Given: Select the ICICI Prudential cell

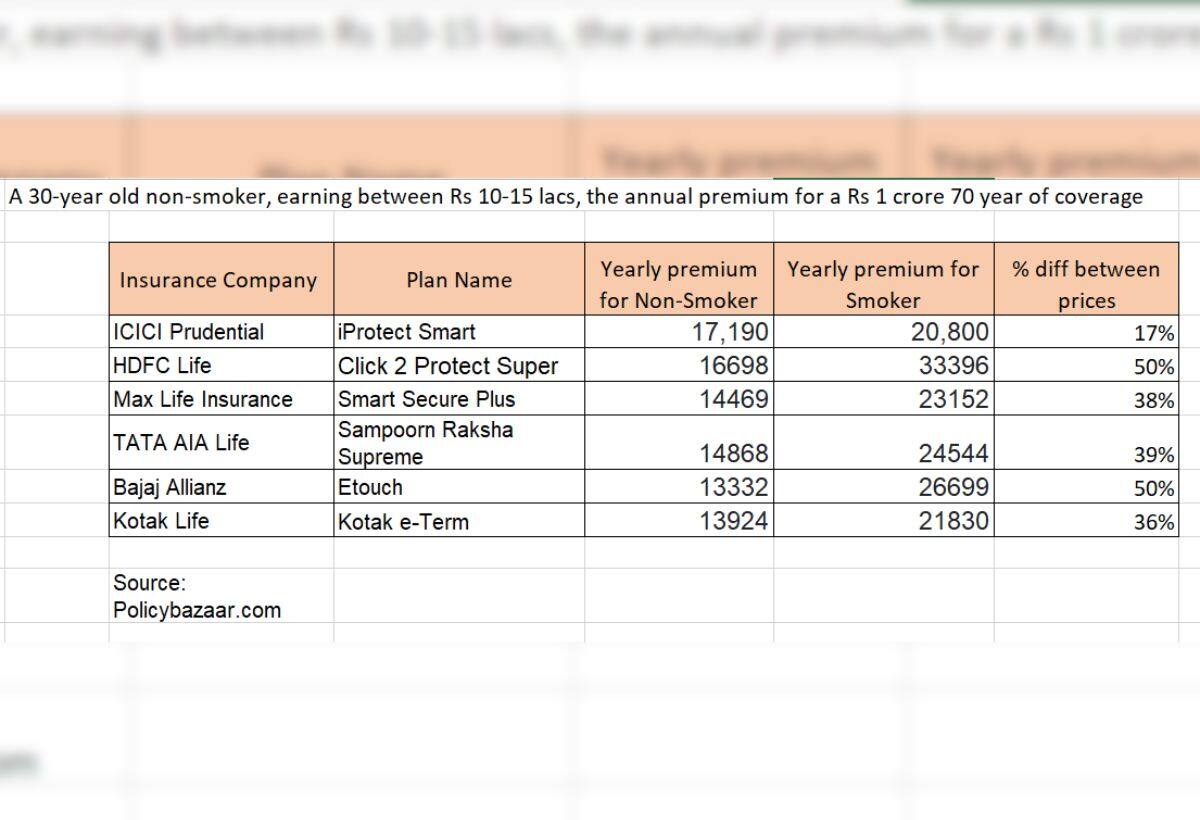Looking at the screenshot, I should point(221,332).
